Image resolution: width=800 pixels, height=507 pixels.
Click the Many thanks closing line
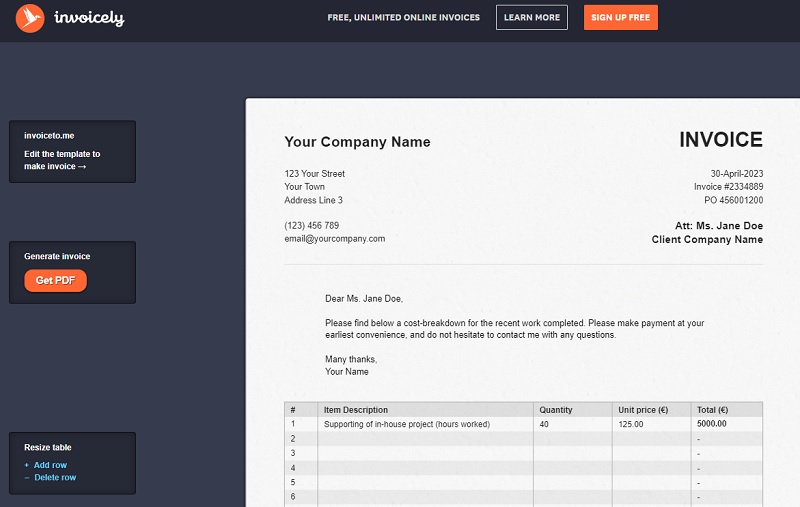point(351,360)
